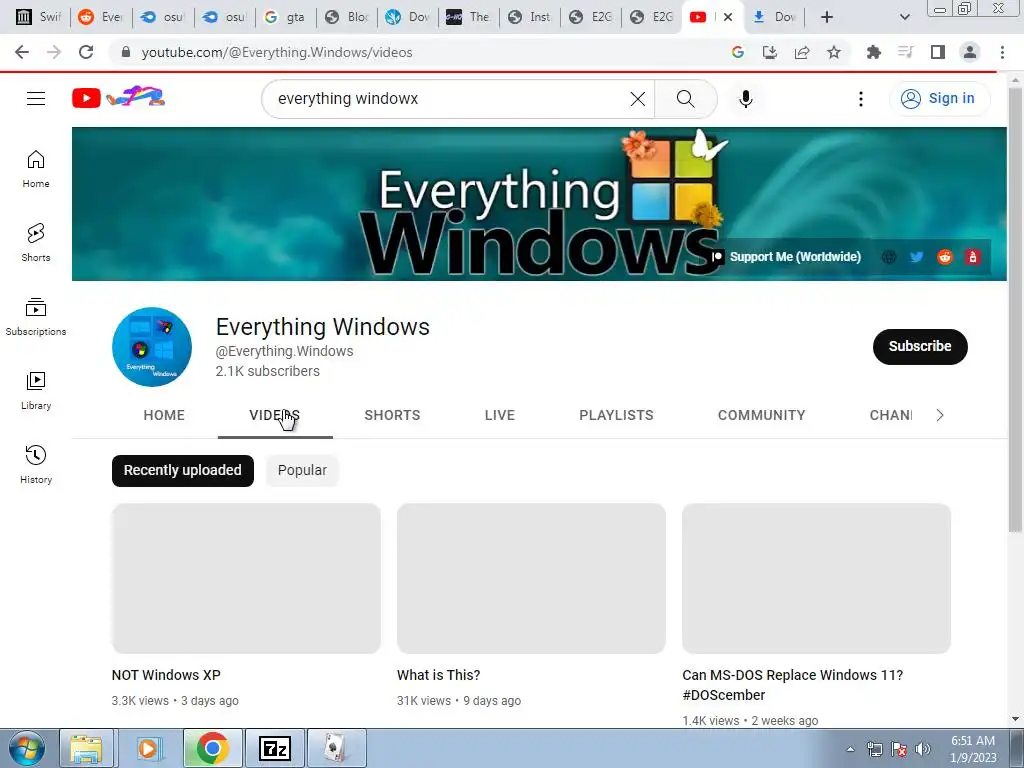Show hidden tray icons arrow
This screenshot has width=1024, height=768.
(x=850, y=749)
